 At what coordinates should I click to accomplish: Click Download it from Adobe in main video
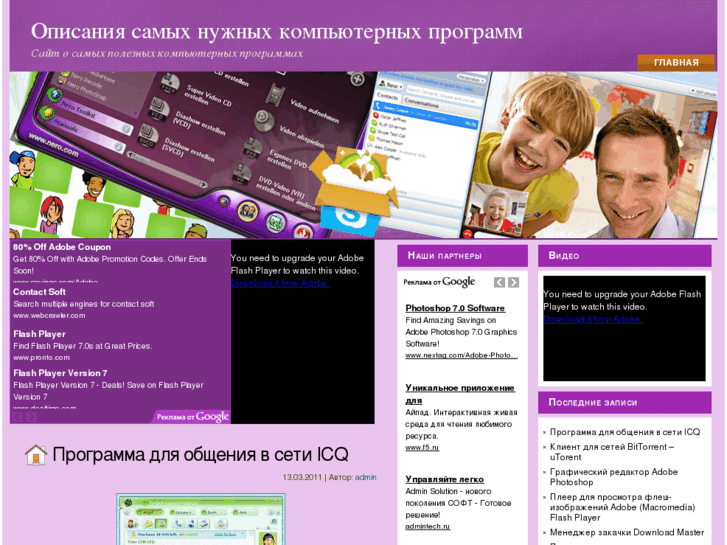(280, 283)
